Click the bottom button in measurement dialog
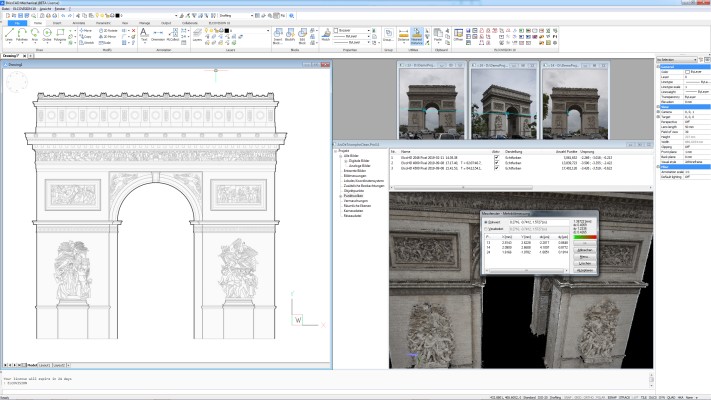 (x=584, y=270)
